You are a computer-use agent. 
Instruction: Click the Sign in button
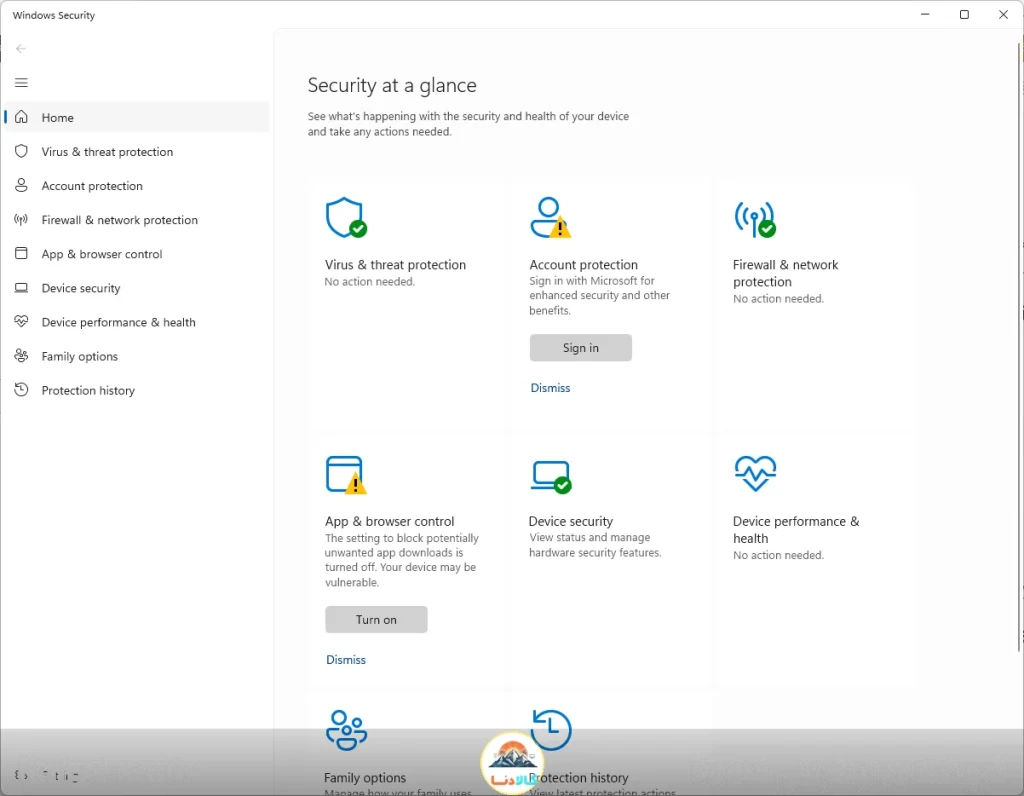pyautogui.click(x=581, y=347)
